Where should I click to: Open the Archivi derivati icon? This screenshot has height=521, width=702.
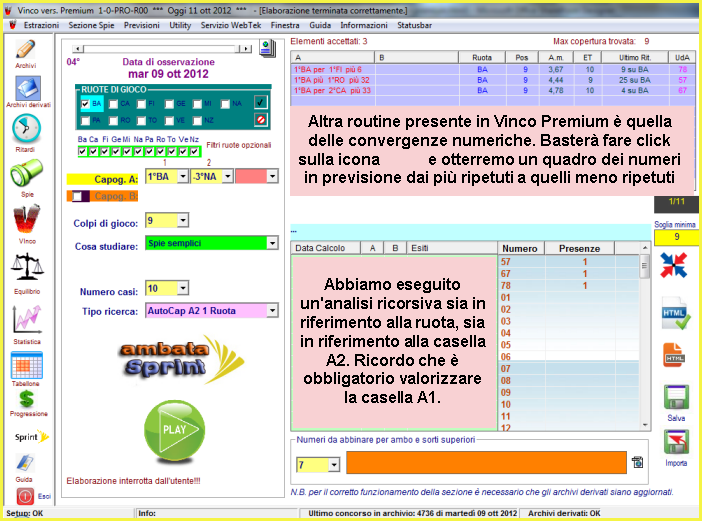(x=28, y=88)
